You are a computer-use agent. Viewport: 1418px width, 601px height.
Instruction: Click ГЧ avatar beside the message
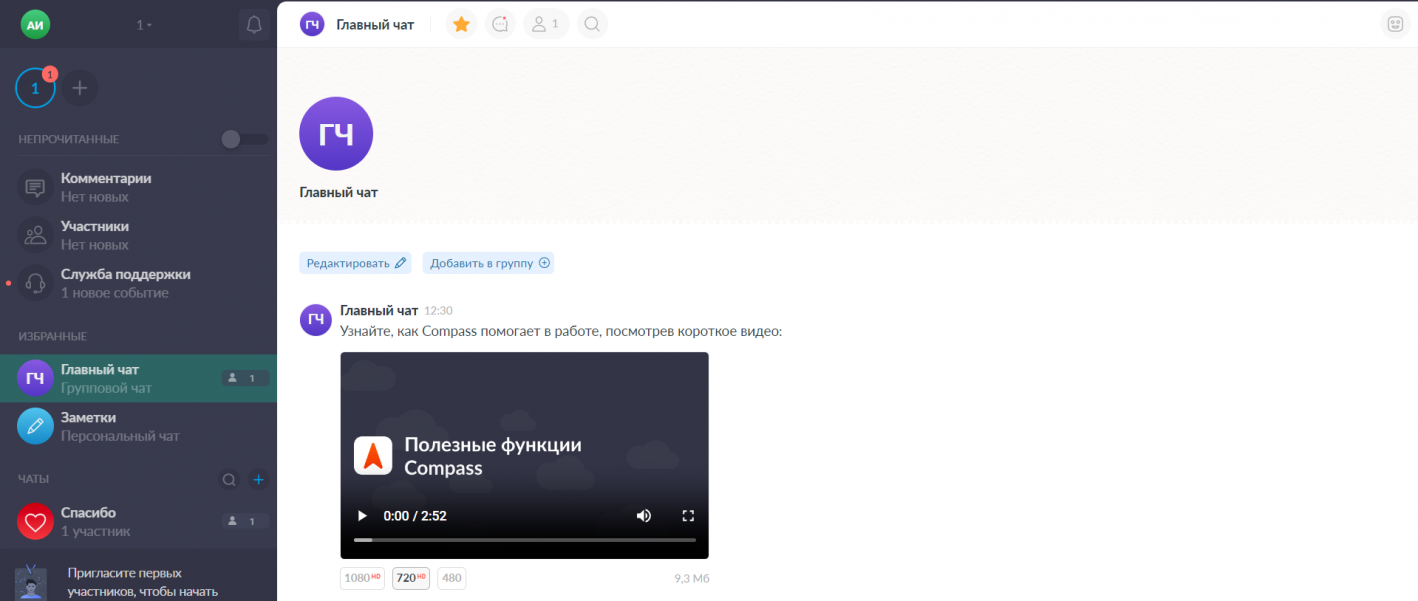click(x=316, y=320)
